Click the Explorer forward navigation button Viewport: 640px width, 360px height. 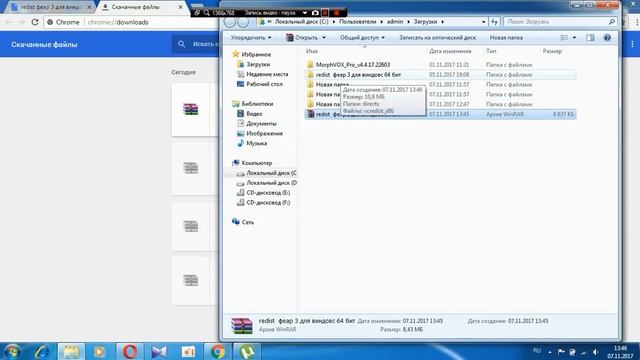[243, 22]
